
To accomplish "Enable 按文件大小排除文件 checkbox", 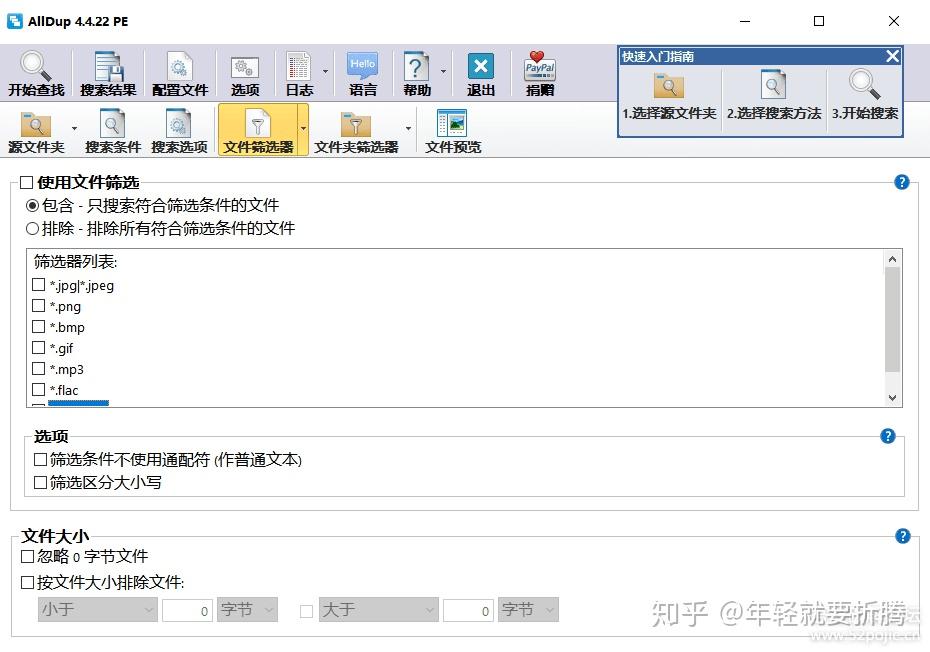I will pyautogui.click(x=27, y=583).
